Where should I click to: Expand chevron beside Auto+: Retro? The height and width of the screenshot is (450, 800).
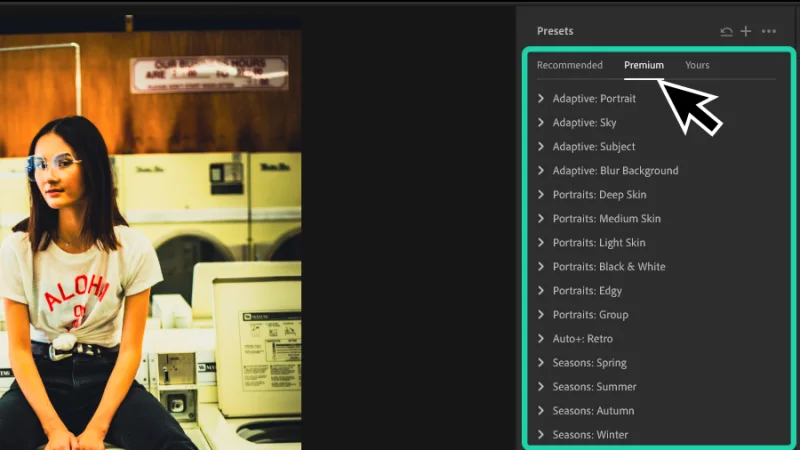tap(541, 338)
